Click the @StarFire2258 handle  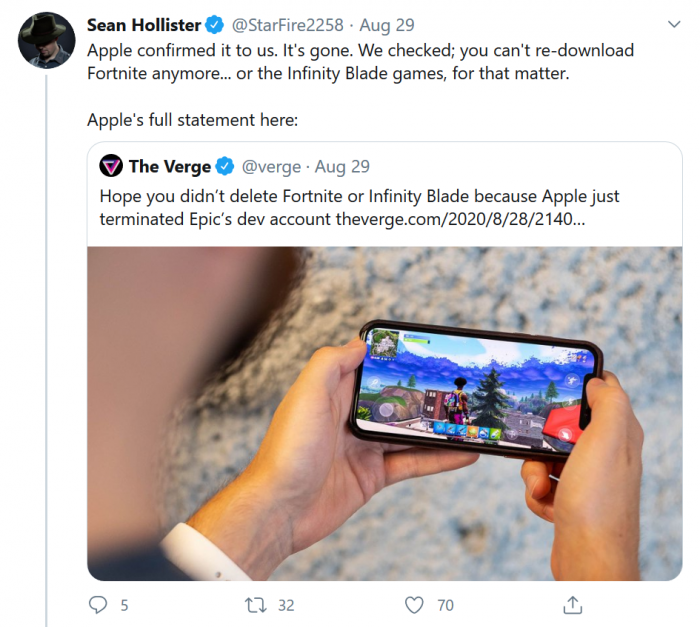click(293, 24)
